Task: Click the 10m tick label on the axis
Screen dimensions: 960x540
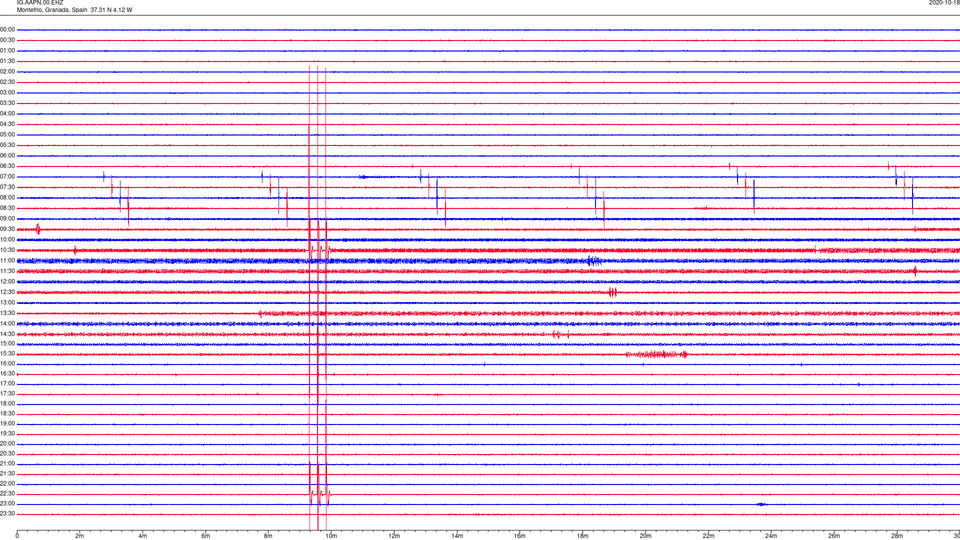Action: click(x=331, y=536)
